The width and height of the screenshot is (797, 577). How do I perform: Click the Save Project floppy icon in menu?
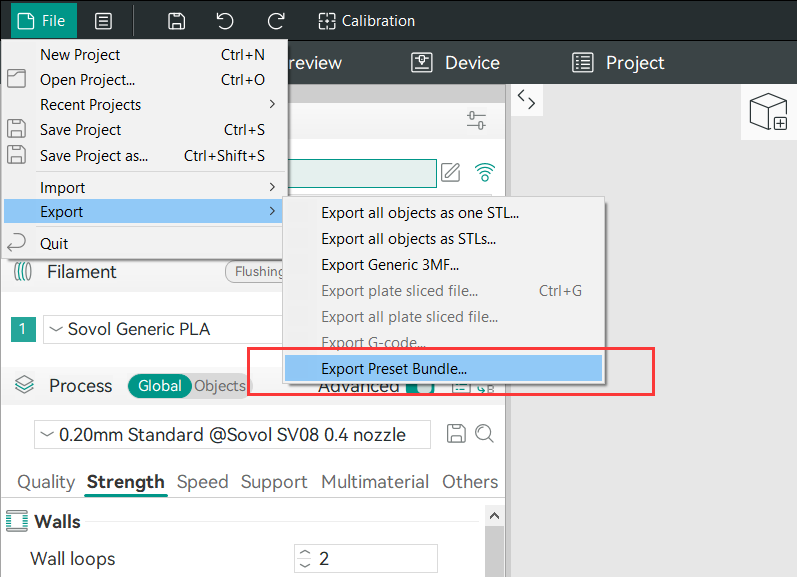(16, 129)
